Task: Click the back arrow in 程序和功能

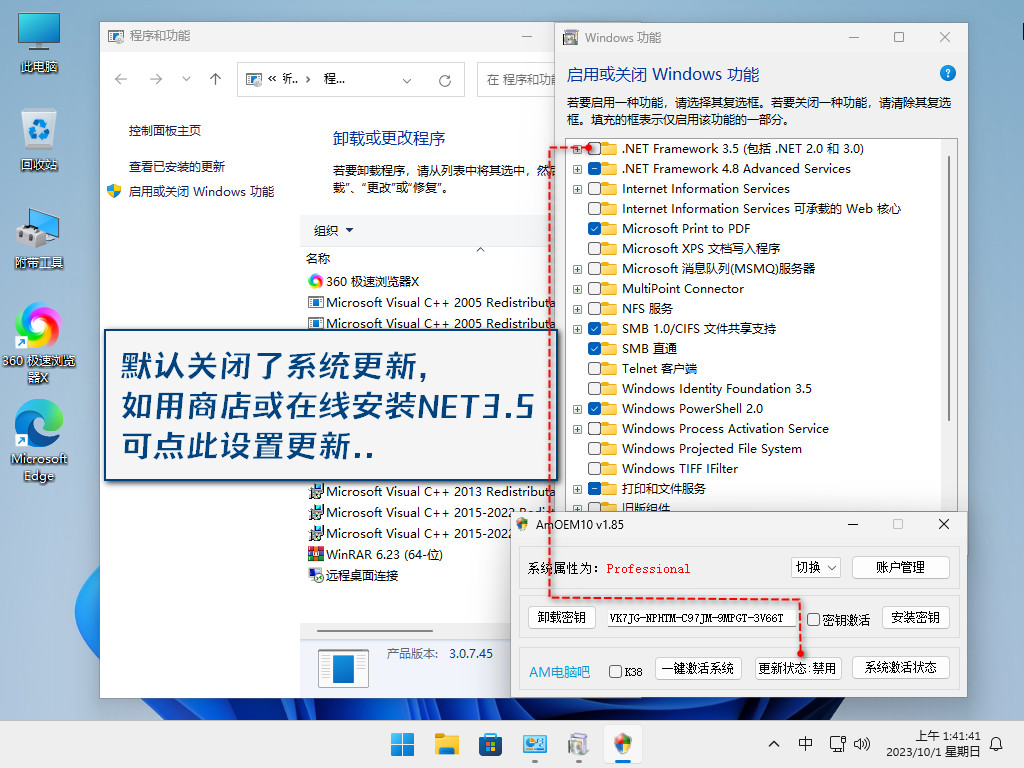Action: point(121,79)
